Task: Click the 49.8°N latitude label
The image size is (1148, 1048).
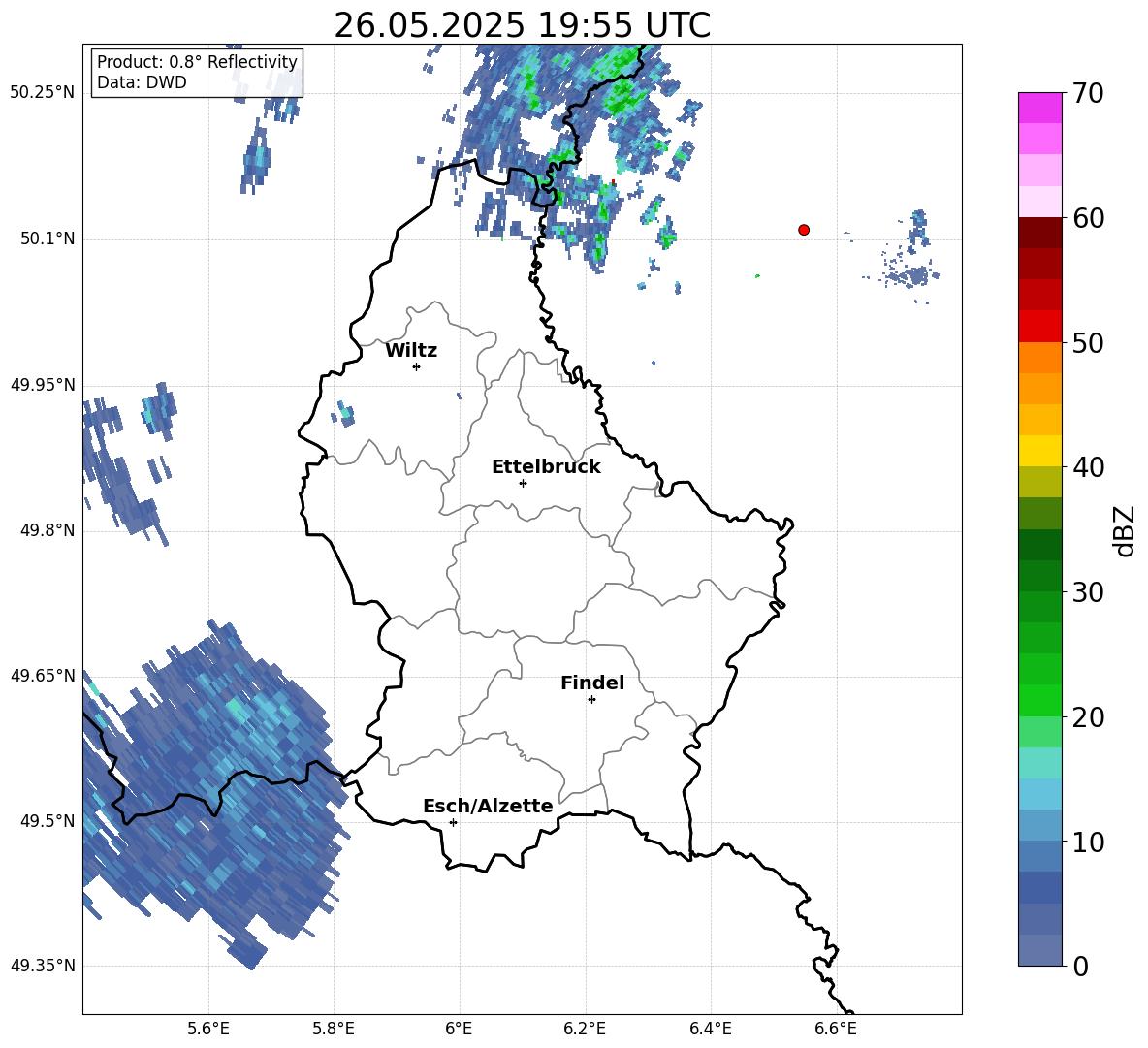Action: [x=48, y=530]
